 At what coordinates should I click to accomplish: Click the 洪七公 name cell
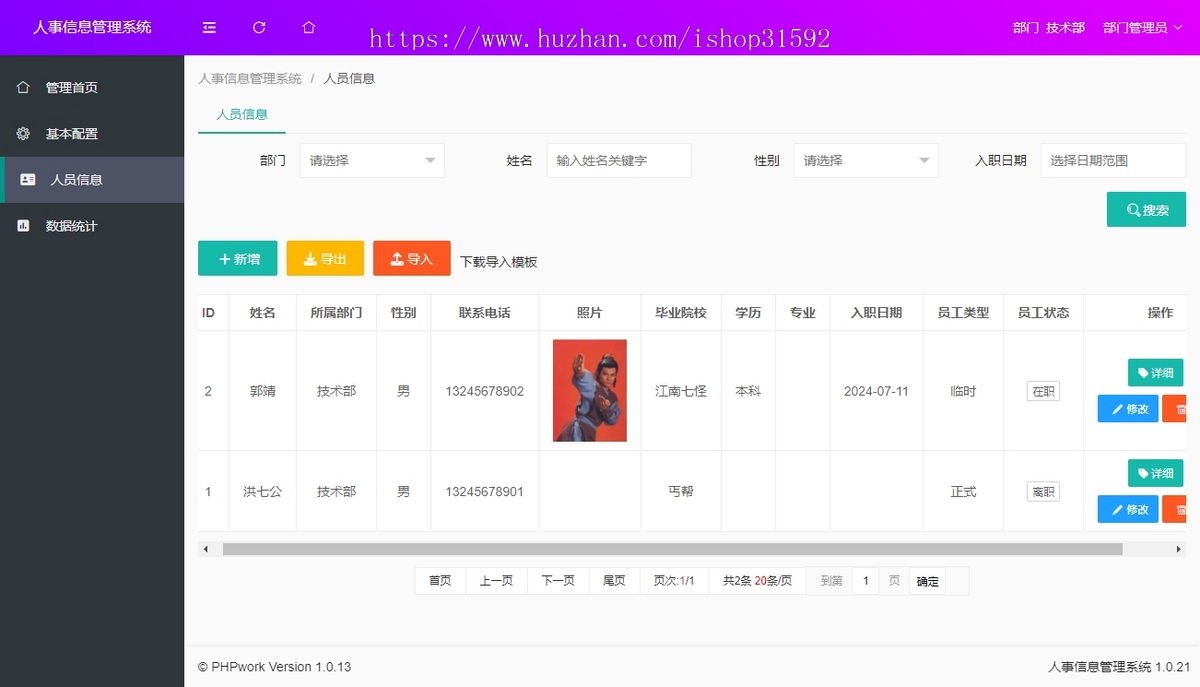[x=262, y=491]
